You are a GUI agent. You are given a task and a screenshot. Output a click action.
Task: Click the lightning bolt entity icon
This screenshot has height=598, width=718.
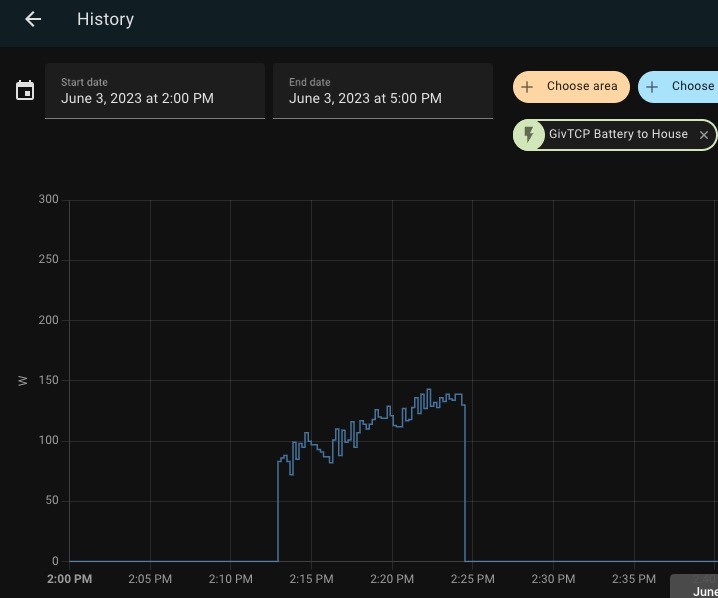point(529,135)
